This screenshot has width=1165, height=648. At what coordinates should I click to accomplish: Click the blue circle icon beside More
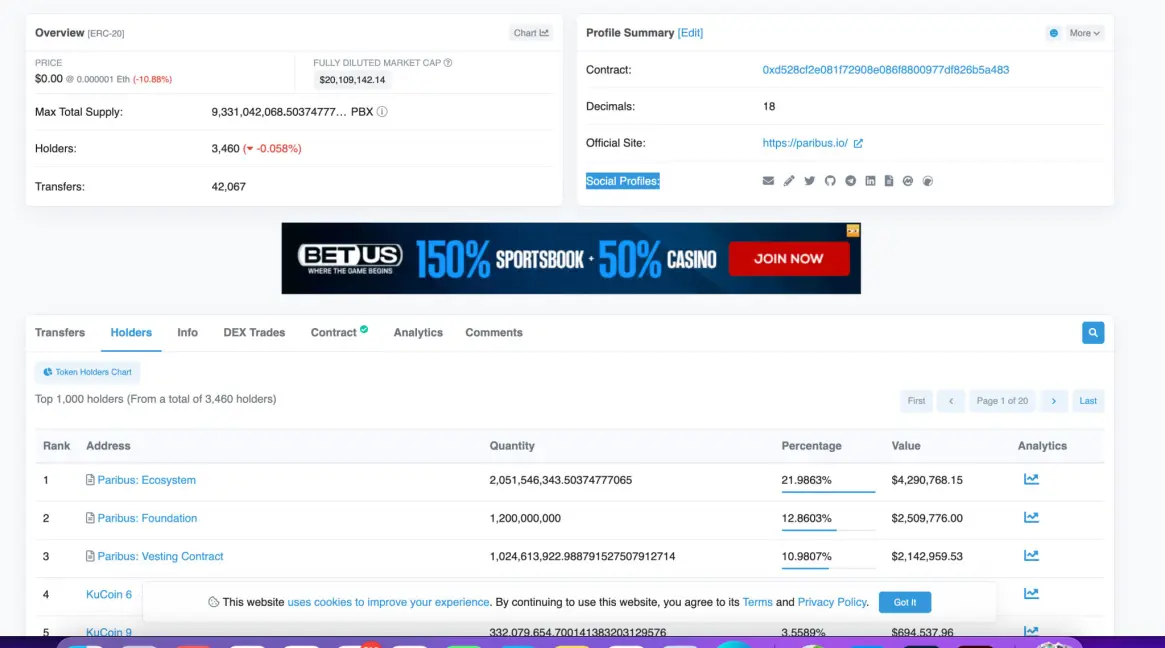[x=1054, y=33]
